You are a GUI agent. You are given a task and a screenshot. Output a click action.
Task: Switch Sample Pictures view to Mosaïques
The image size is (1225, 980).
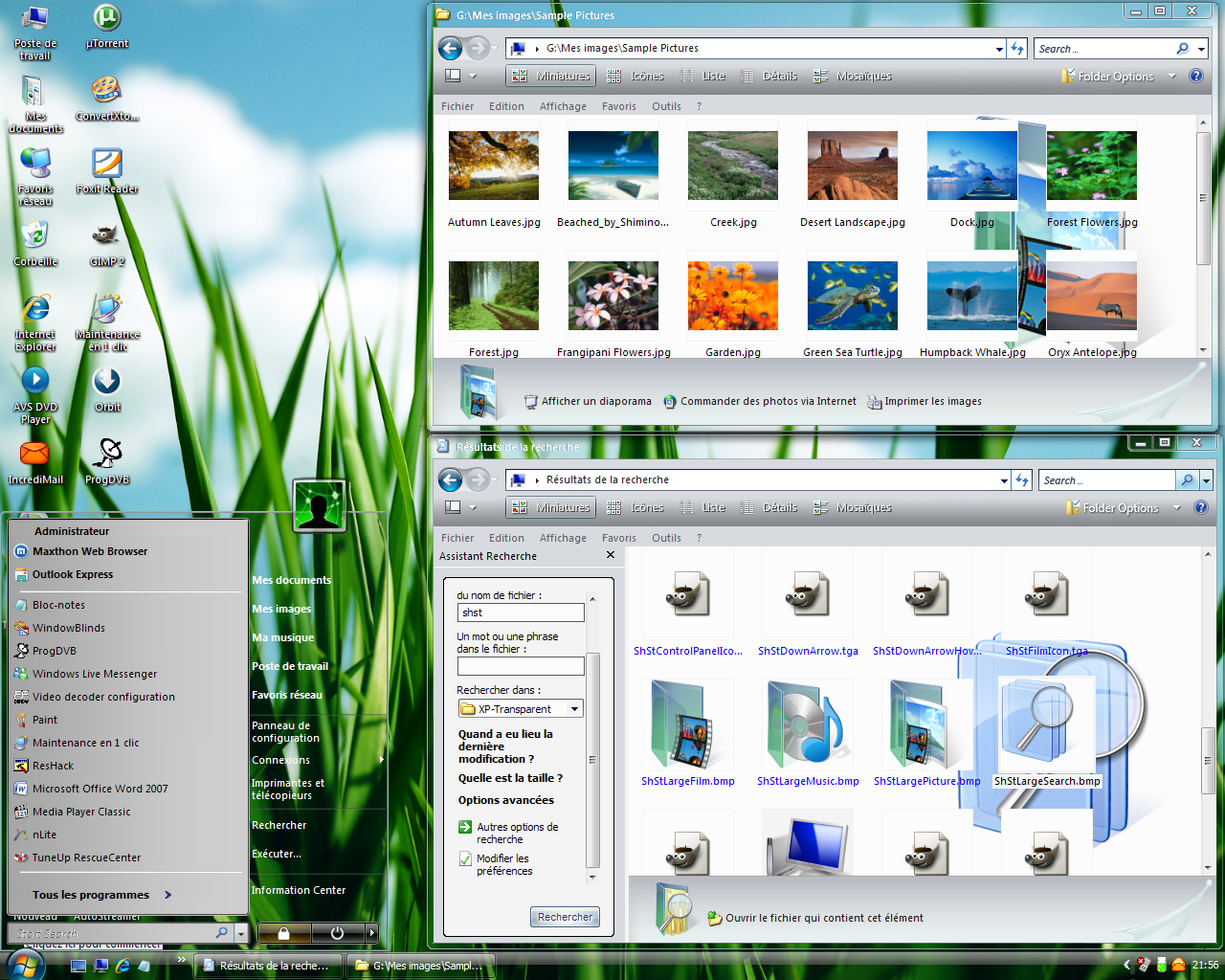coord(852,76)
